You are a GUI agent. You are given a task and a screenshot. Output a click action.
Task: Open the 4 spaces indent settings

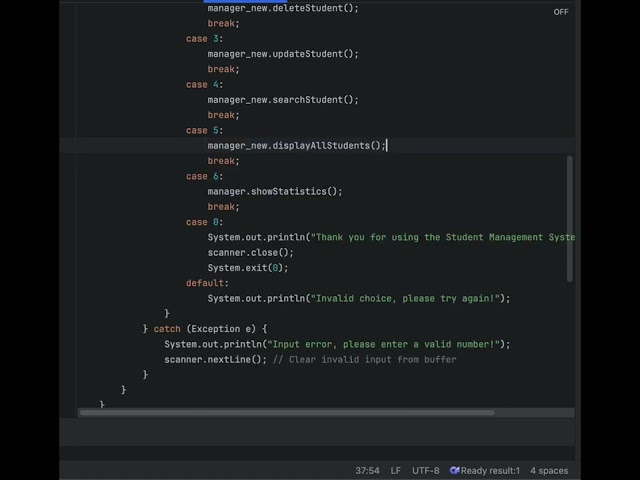pos(549,471)
